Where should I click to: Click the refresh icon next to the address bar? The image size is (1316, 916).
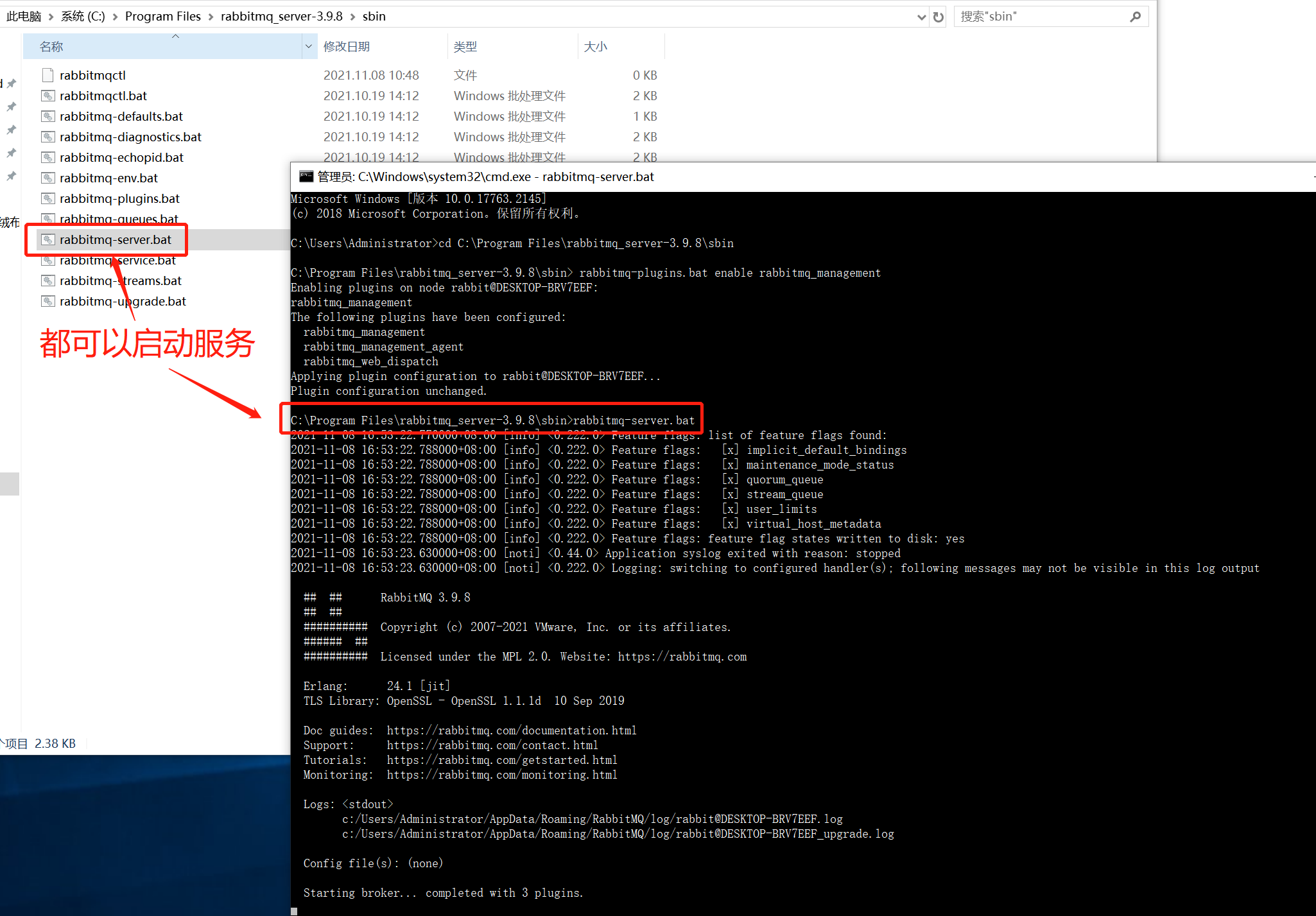[938, 16]
